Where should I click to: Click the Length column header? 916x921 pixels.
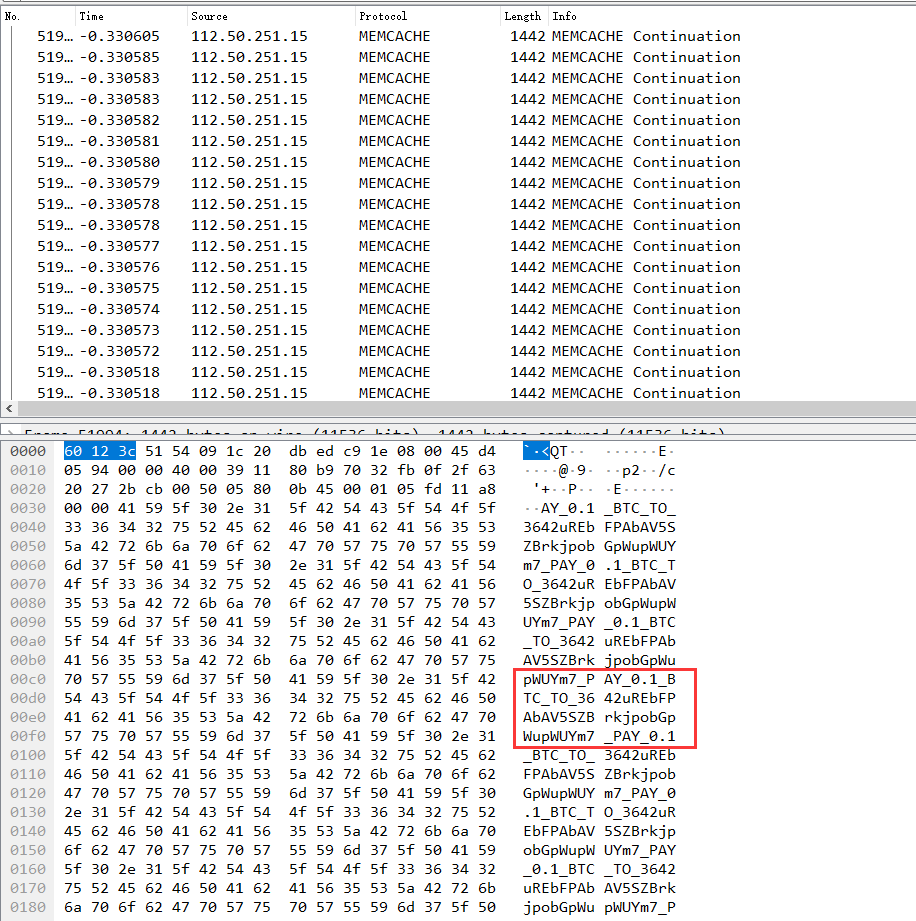click(522, 16)
